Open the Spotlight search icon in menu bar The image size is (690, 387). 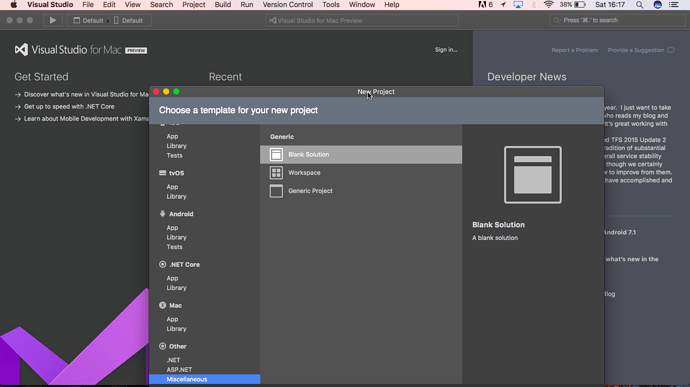[x=639, y=5]
